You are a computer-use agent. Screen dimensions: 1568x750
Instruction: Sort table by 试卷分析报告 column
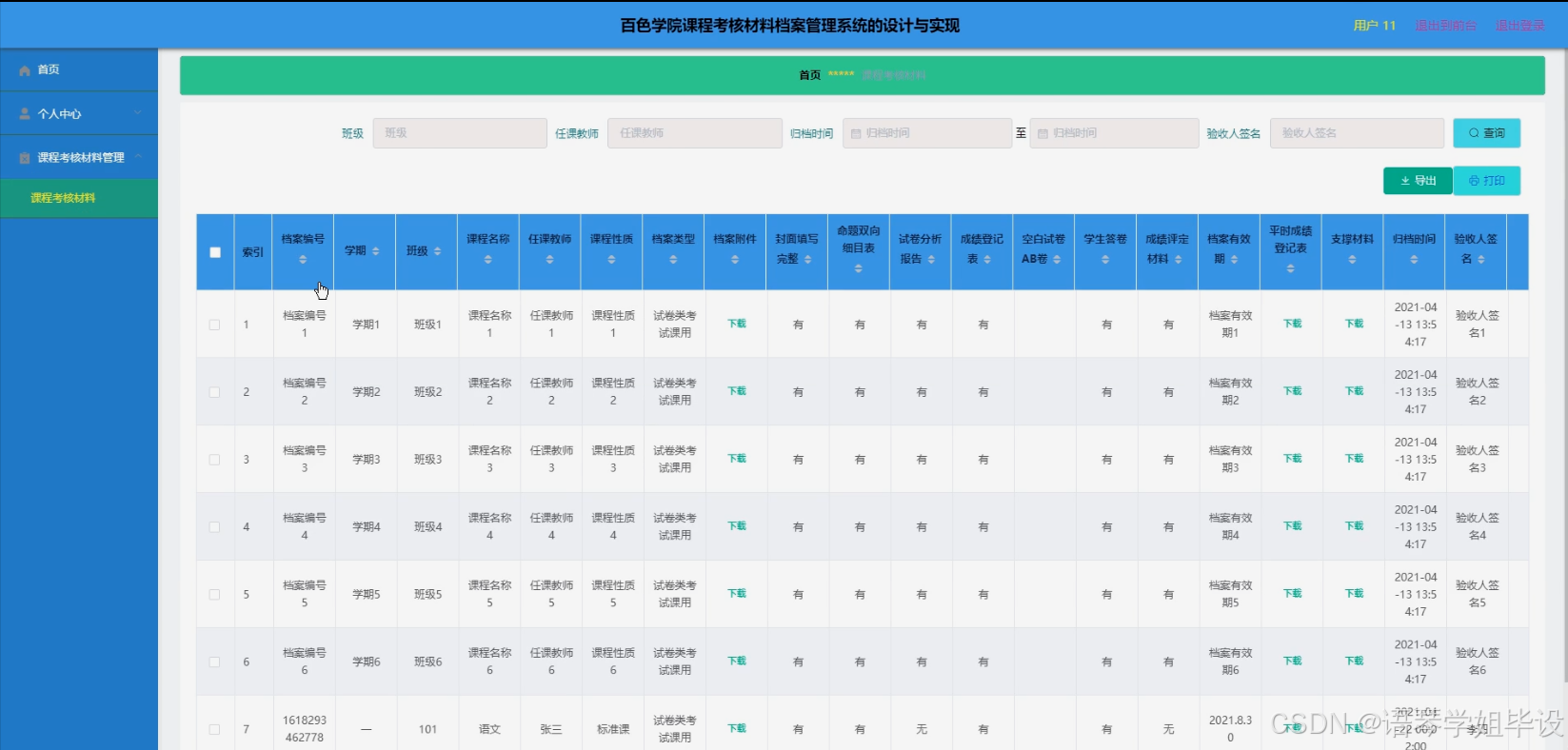(x=931, y=260)
